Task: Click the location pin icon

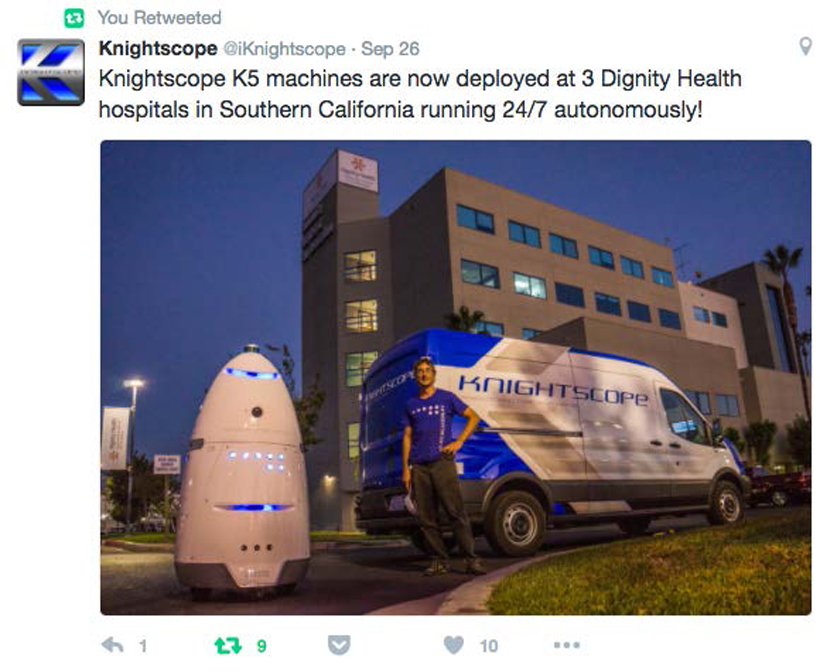Action: click(x=806, y=47)
